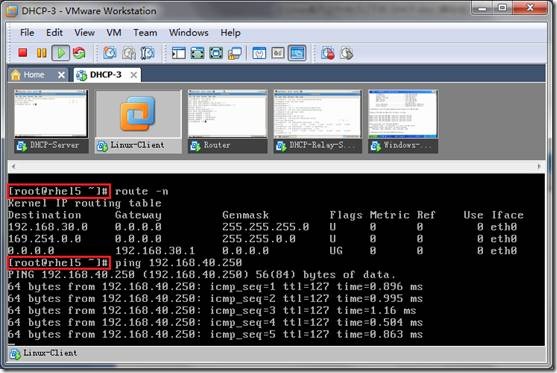Close the DHCP-3 tab
The image size is (557, 373).
(x=134, y=75)
